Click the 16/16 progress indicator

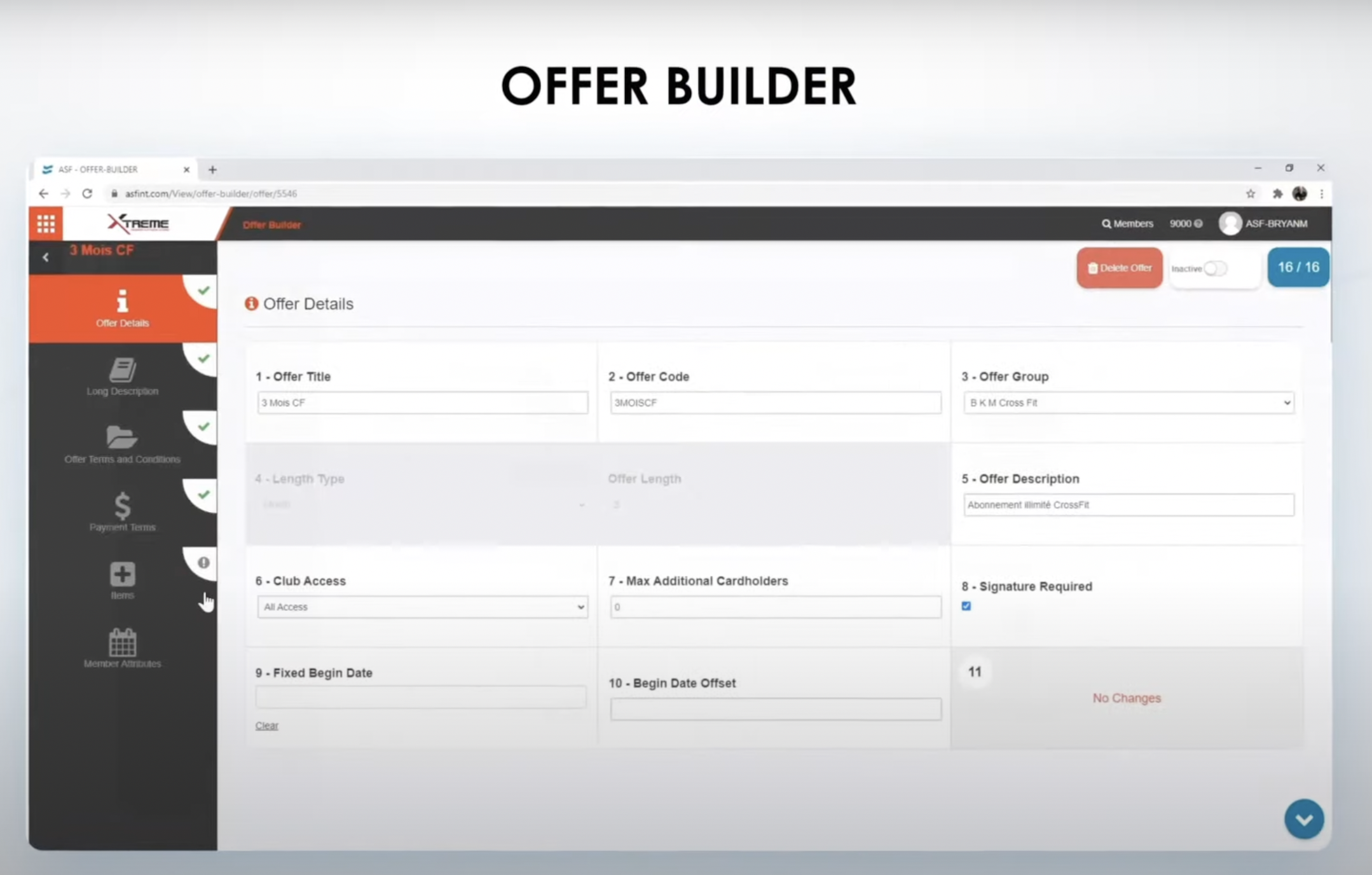click(1297, 267)
